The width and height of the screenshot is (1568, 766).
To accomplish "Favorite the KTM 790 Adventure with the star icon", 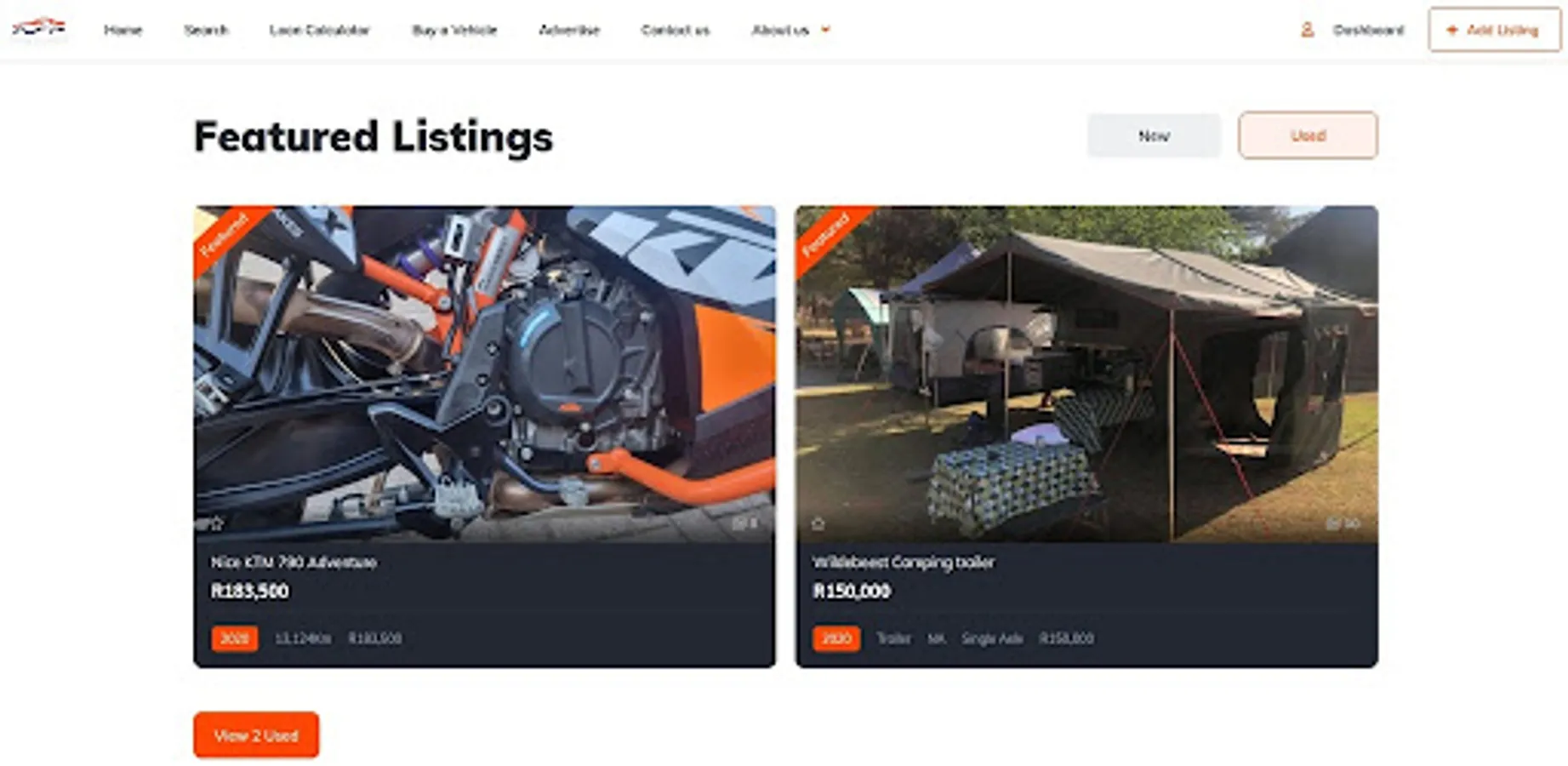I will point(216,523).
